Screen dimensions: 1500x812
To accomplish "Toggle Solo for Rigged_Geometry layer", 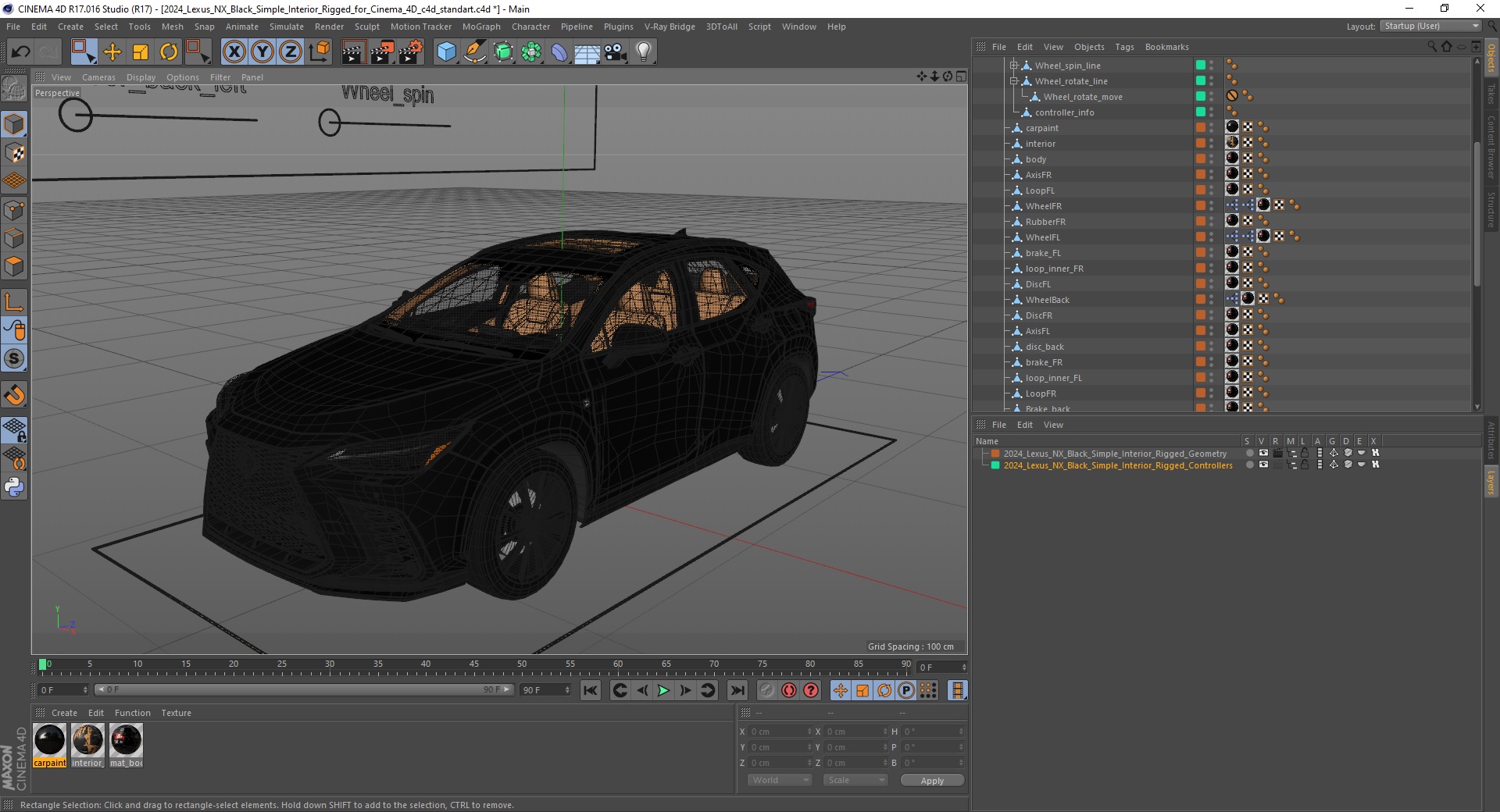I will pyautogui.click(x=1249, y=454).
